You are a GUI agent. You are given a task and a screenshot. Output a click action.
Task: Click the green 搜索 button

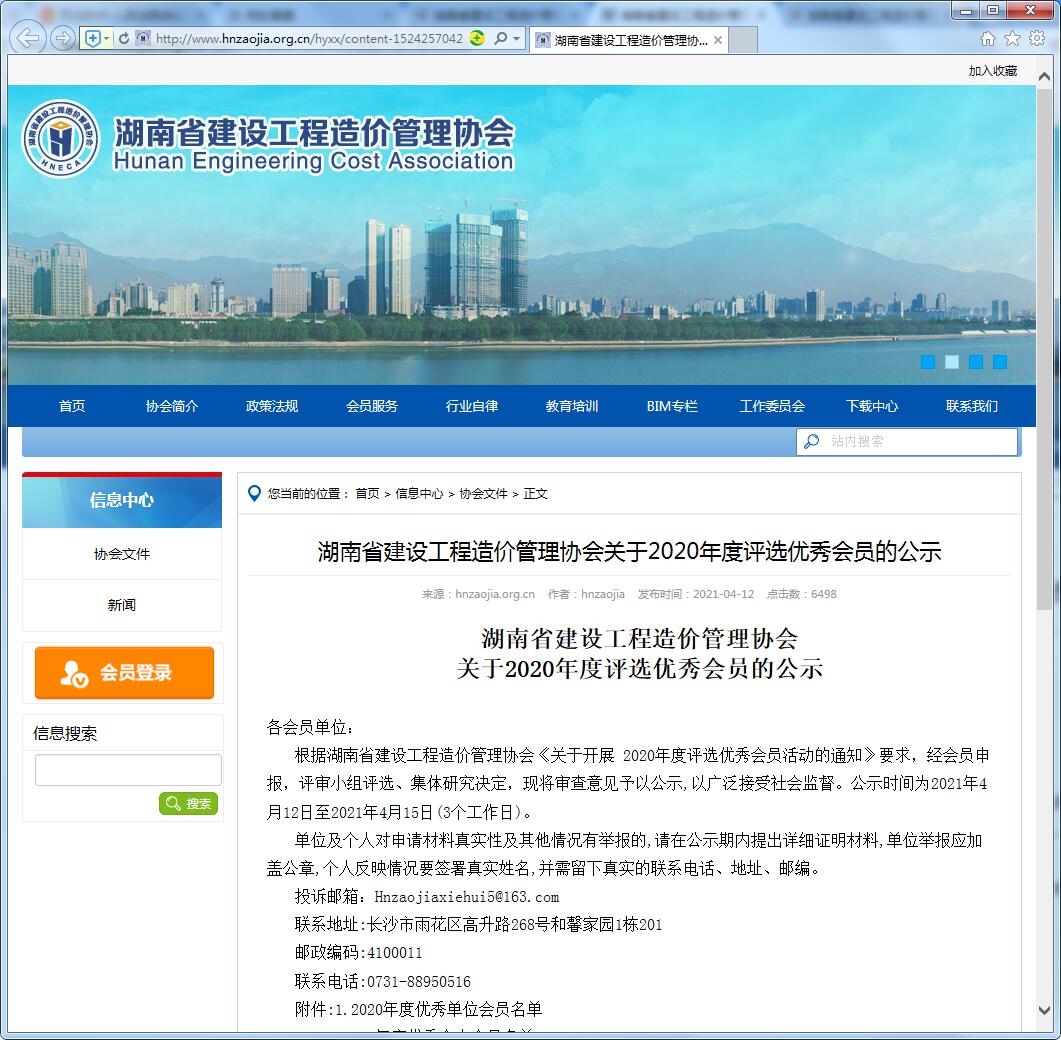(188, 803)
